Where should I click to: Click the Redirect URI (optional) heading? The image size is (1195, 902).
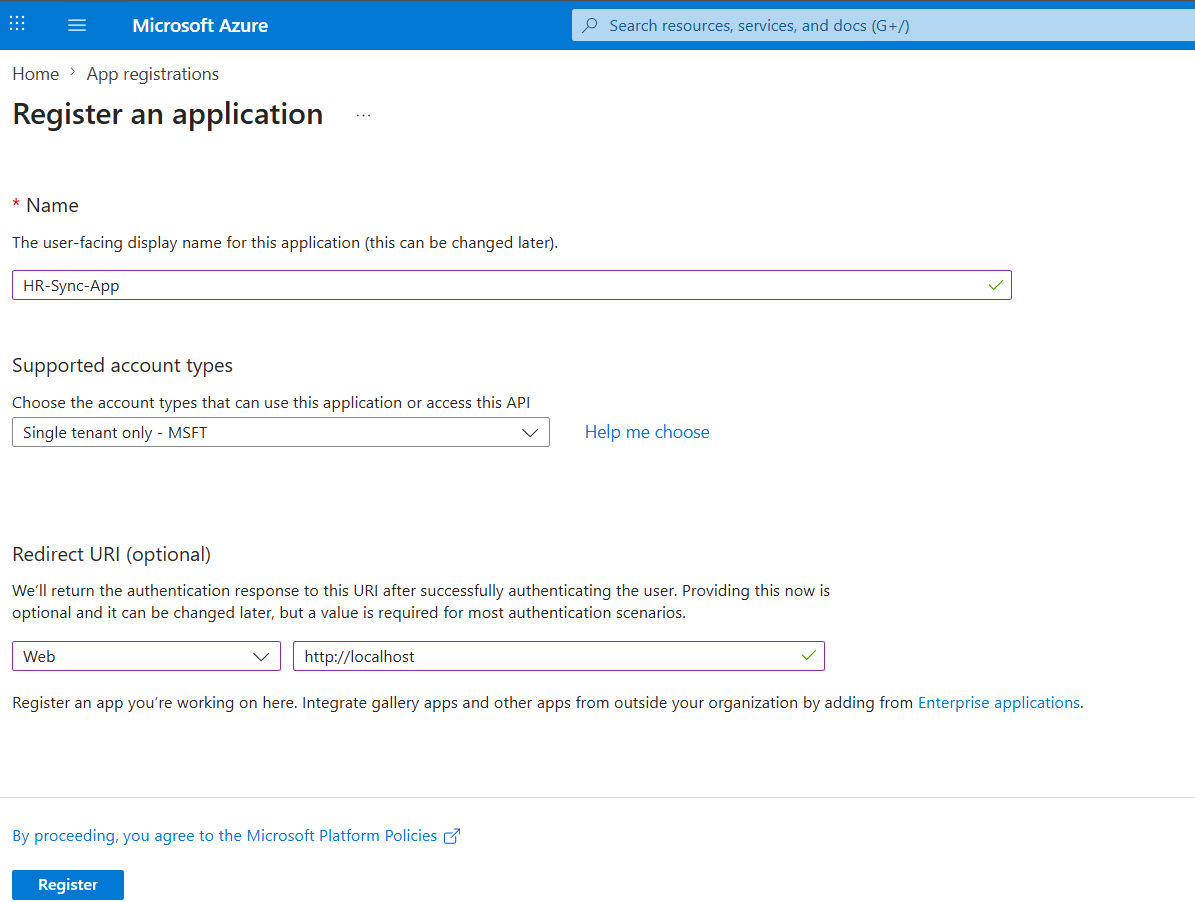coord(111,554)
